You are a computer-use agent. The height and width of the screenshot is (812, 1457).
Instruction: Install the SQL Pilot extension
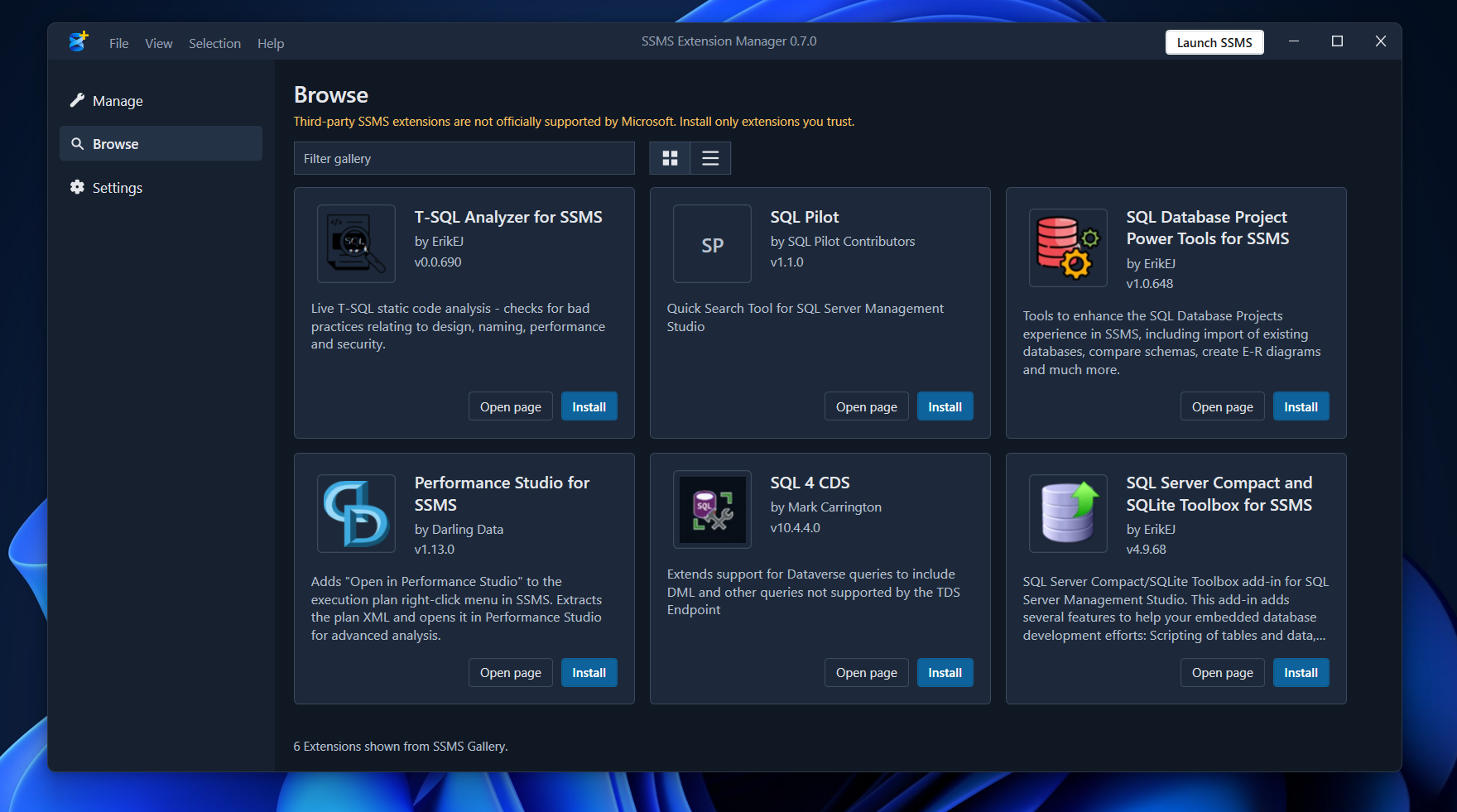tap(945, 406)
